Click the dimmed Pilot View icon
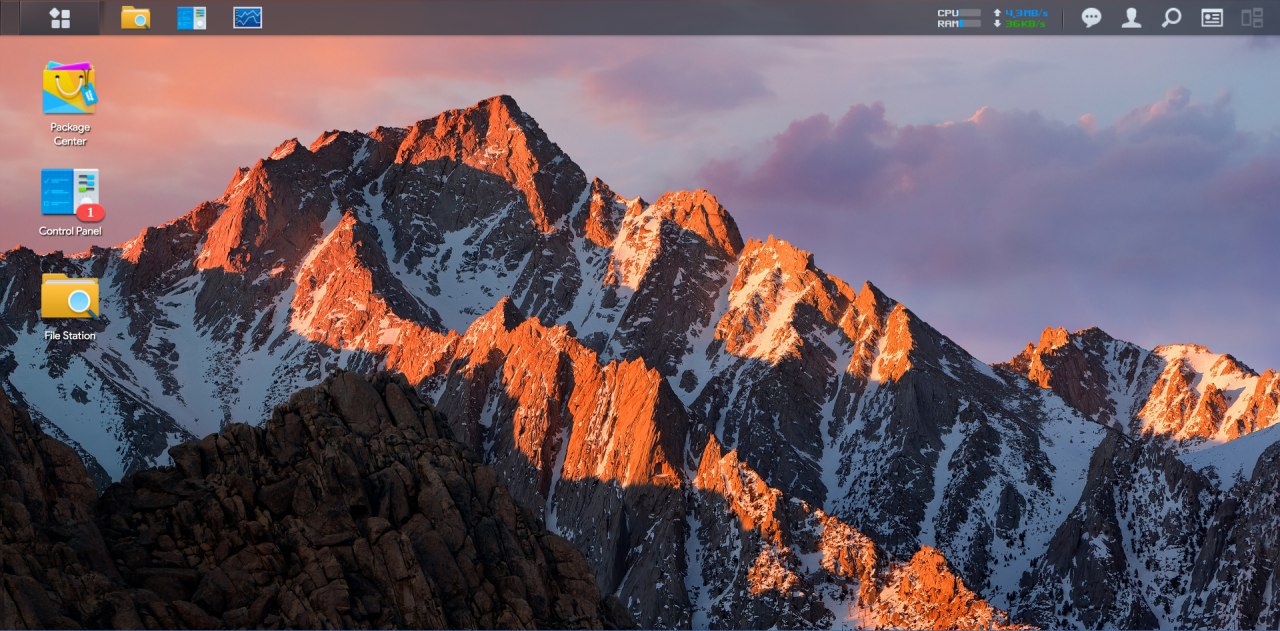Image resolution: width=1280 pixels, height=631 pixels. pyautogui.click(x=1252, y=18)
